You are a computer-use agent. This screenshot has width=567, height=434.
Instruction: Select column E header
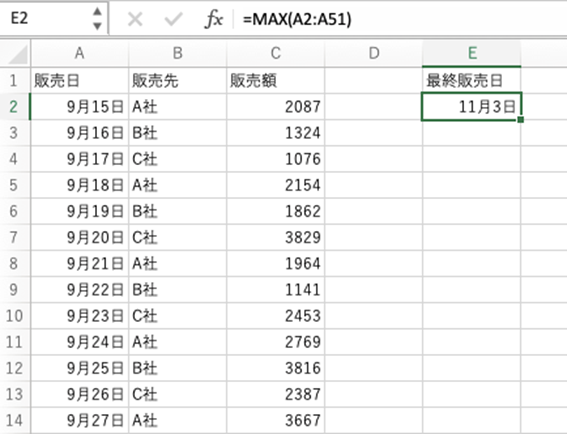(x=472, y=54)
